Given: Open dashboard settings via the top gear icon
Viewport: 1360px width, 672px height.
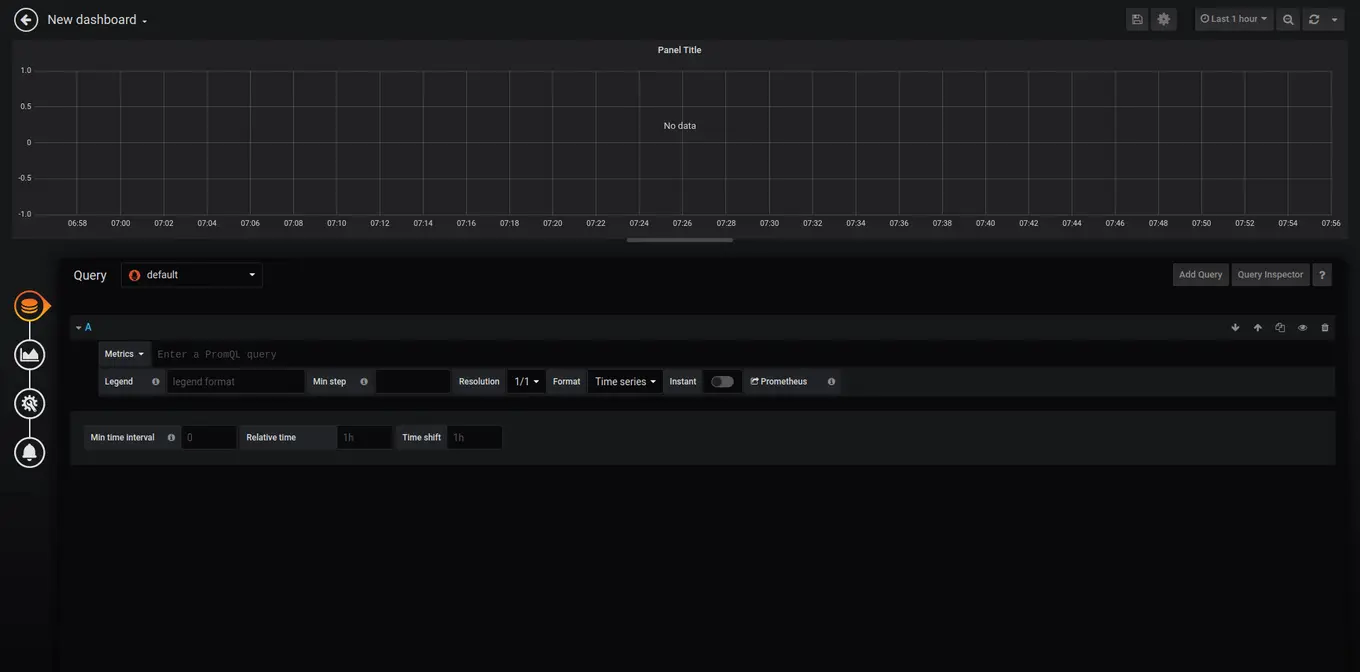Looking at the screenshot, I should 1162,18.
